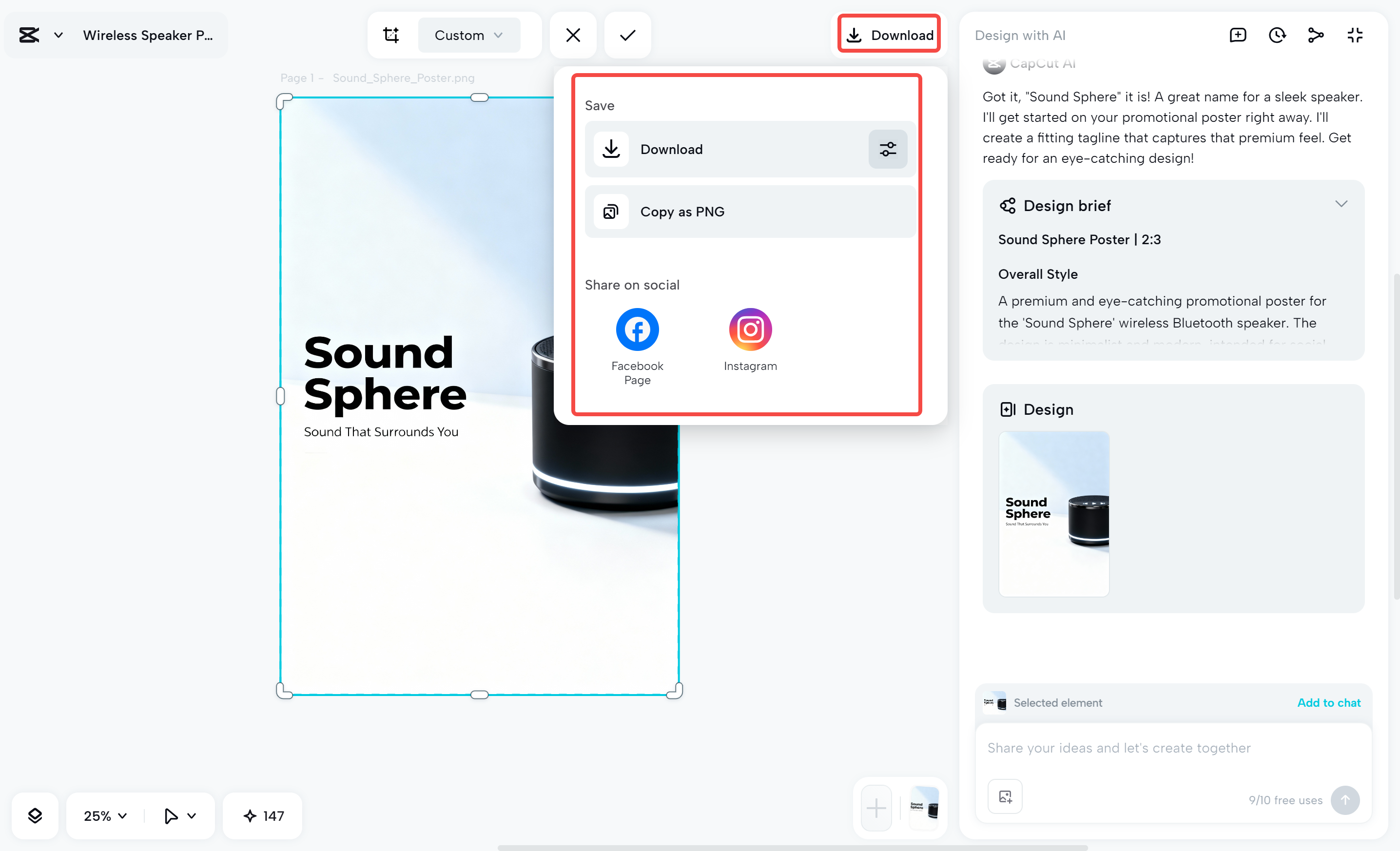The width and height of the screenshot is (1400, 851).
Task: Open the Custom aspect ratio dropdown
Action: [469, 35]
